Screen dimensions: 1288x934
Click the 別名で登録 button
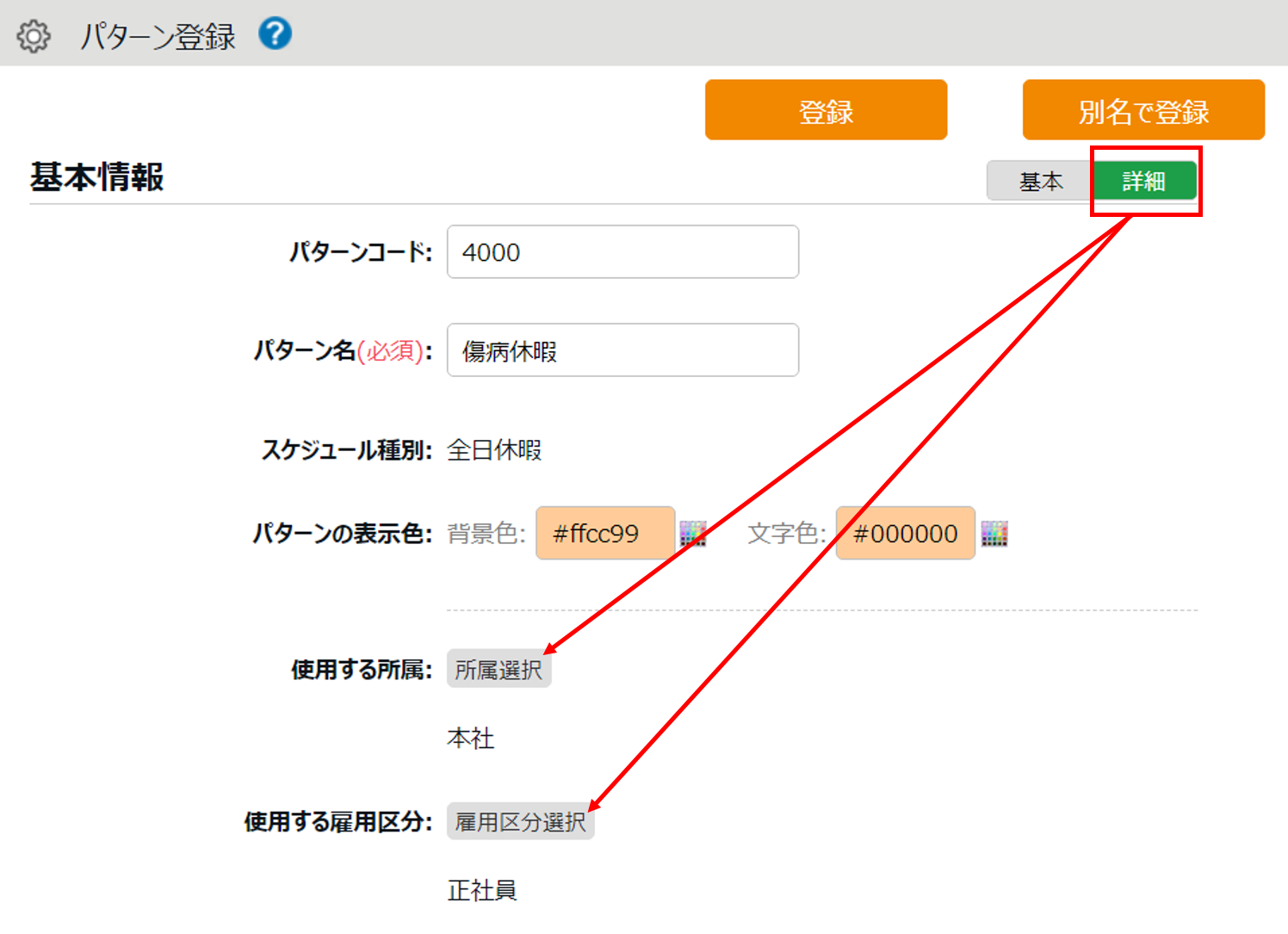(1143, 110)
